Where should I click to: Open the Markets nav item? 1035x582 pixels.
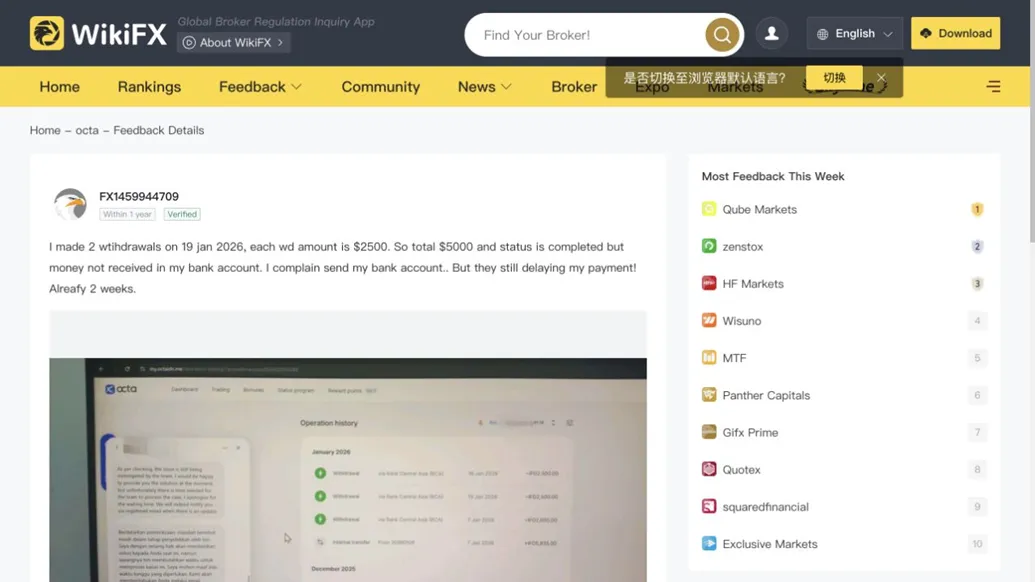pos(735,87)
